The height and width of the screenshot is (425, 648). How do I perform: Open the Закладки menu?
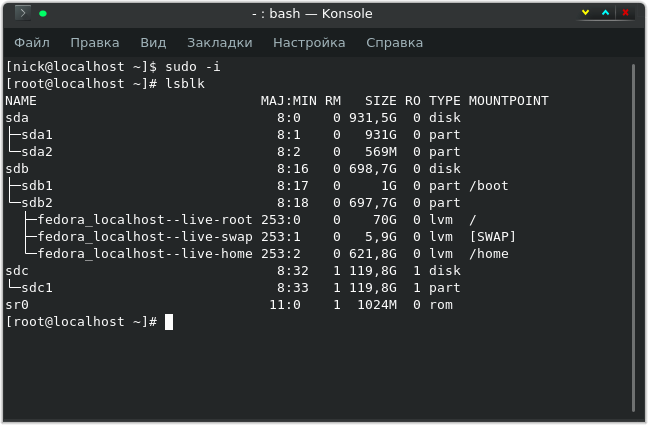(x=219, y=43)
